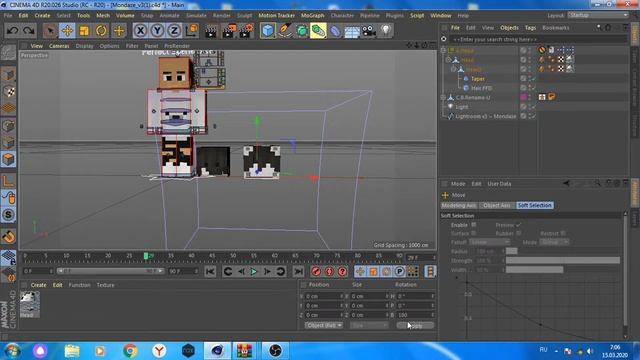Adjust the Strength slider bar
640x360 pixels.
click(563, 260)
